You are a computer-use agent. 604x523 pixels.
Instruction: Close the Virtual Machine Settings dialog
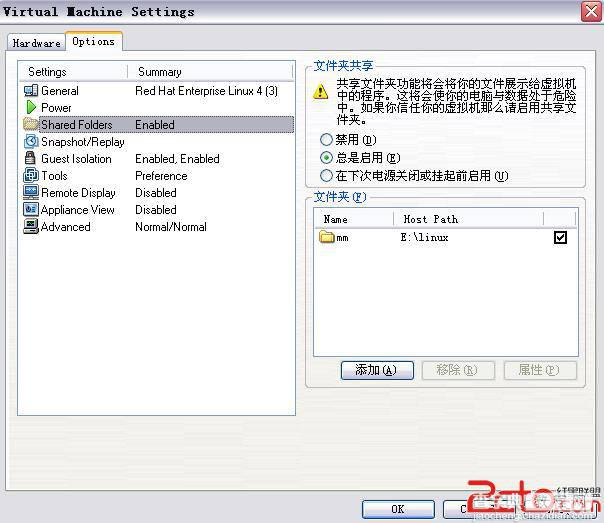[591, 12]
